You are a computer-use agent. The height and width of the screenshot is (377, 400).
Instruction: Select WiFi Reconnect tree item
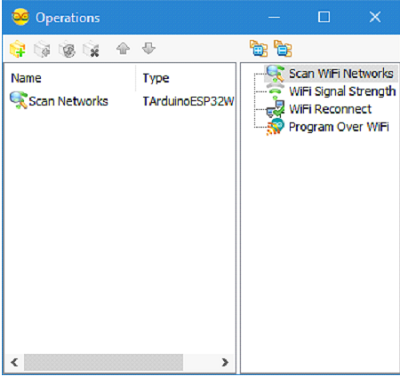point(330,109)
